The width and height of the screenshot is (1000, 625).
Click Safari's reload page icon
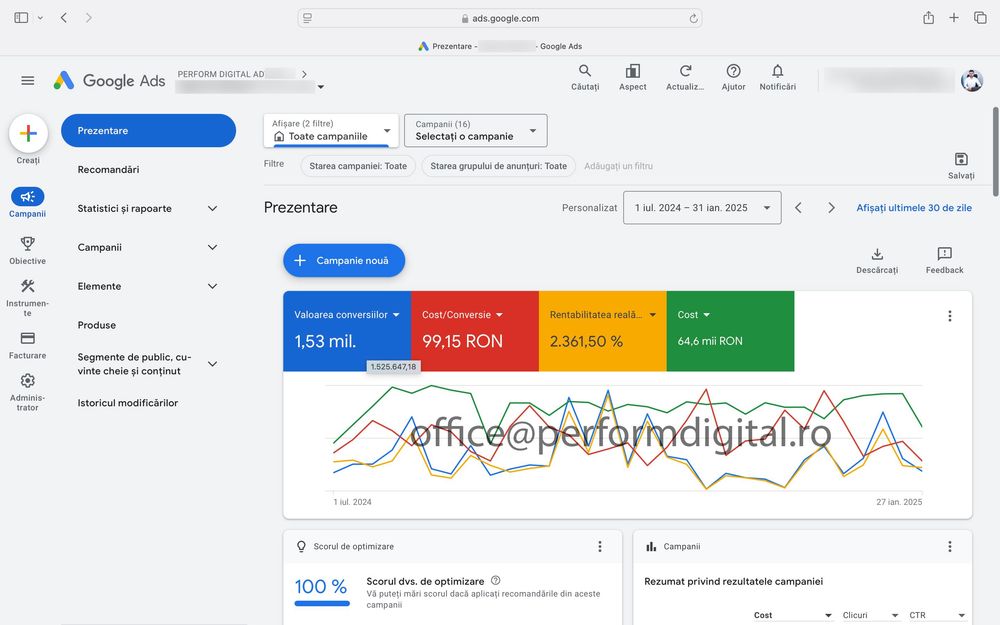pyautogui.click(x=693, y=18)
